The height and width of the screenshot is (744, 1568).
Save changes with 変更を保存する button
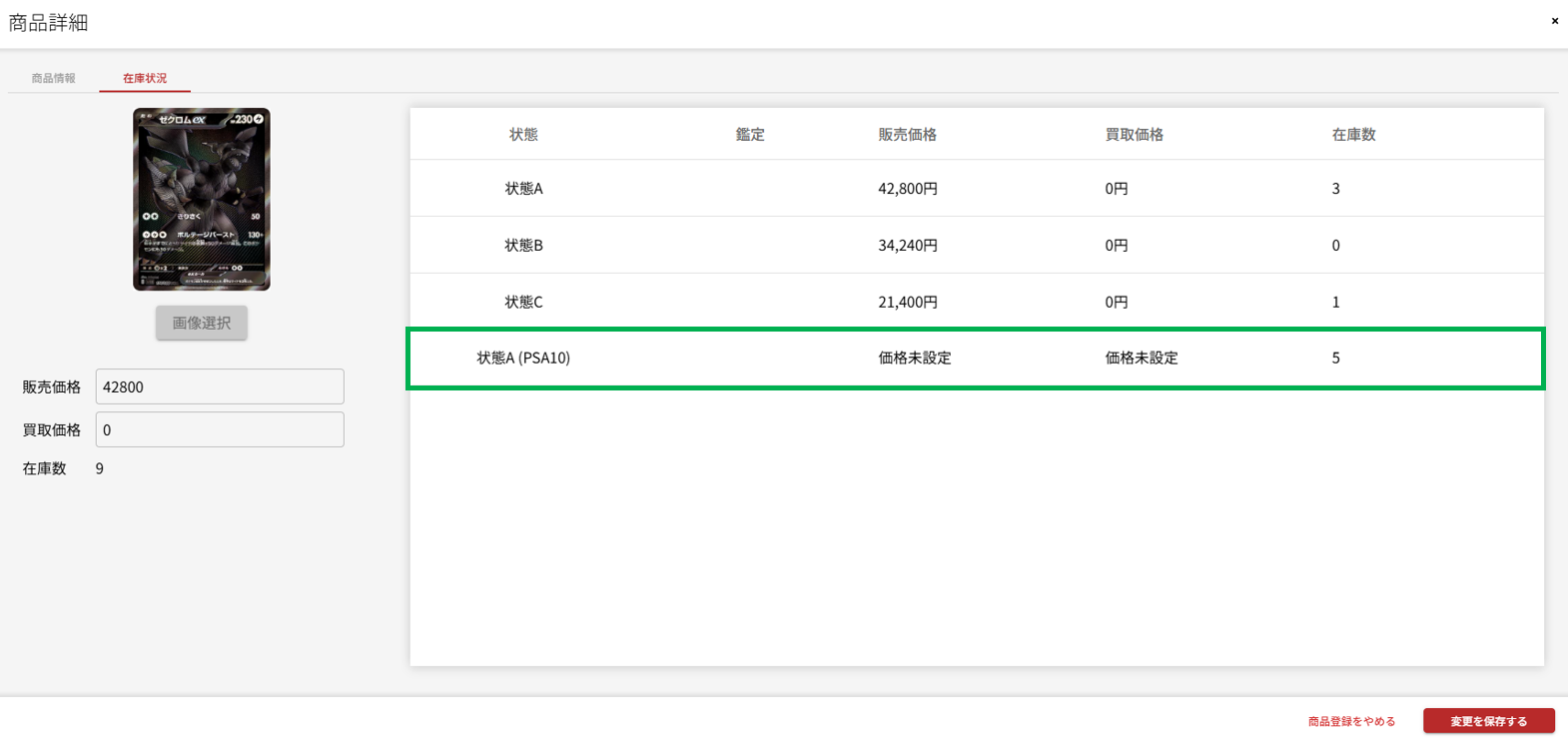[x=1488, y=721]
